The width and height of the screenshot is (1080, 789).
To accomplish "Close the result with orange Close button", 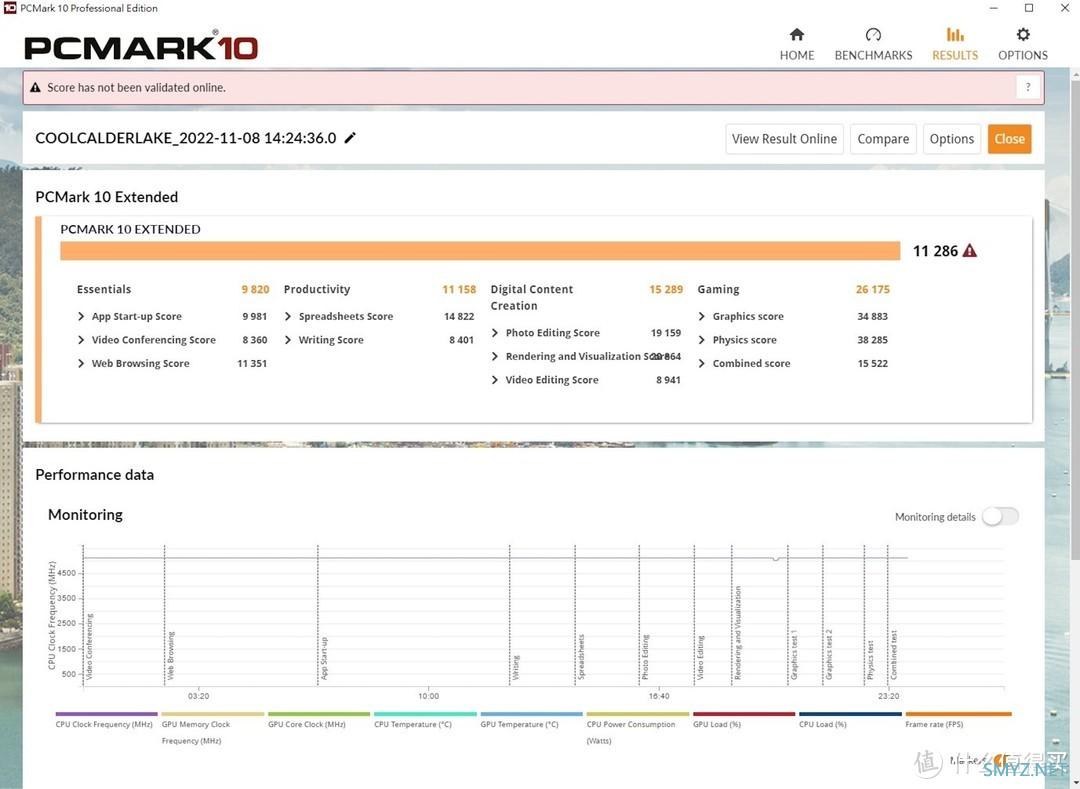I will (1009, 139).
